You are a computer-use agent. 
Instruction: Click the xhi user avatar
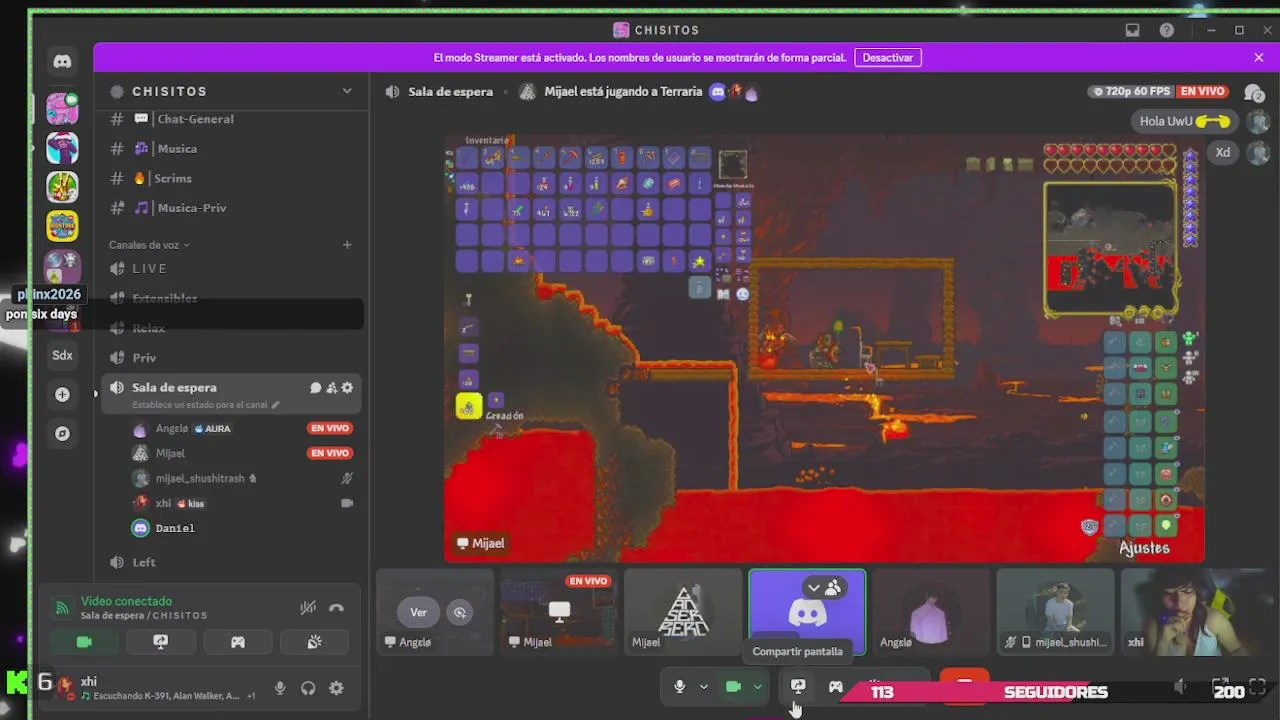pyautogui.click(x=65, y=687)
